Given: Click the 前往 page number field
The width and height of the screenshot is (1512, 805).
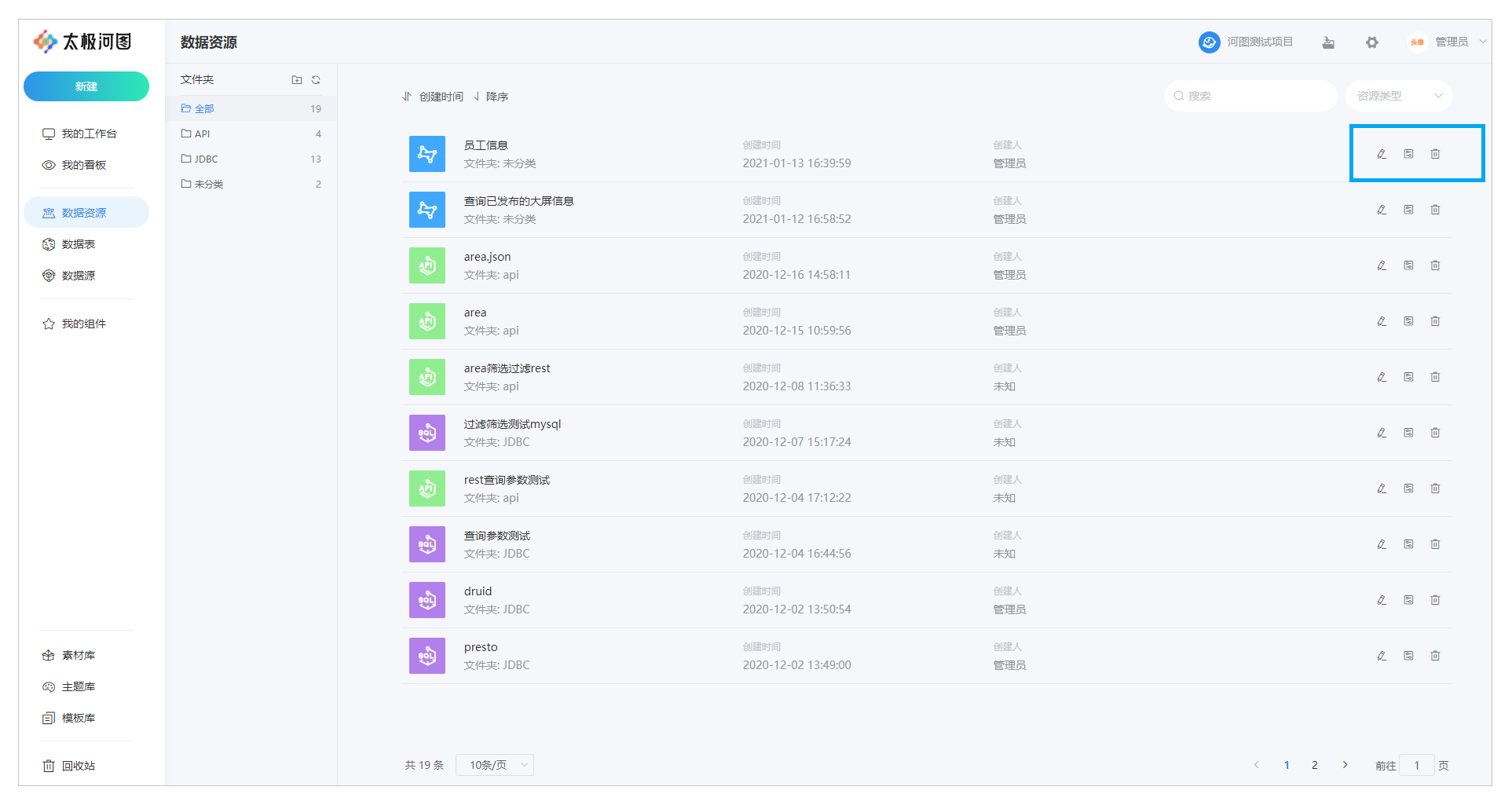Looking at the screenshot, I should (x=1417, y=765).
